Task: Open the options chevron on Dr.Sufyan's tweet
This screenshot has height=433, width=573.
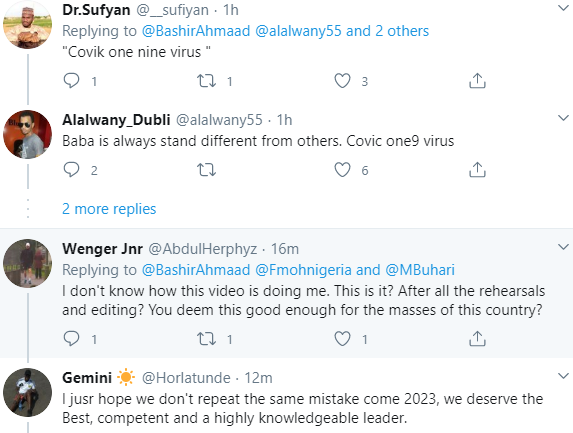Action: coord(563,7)
